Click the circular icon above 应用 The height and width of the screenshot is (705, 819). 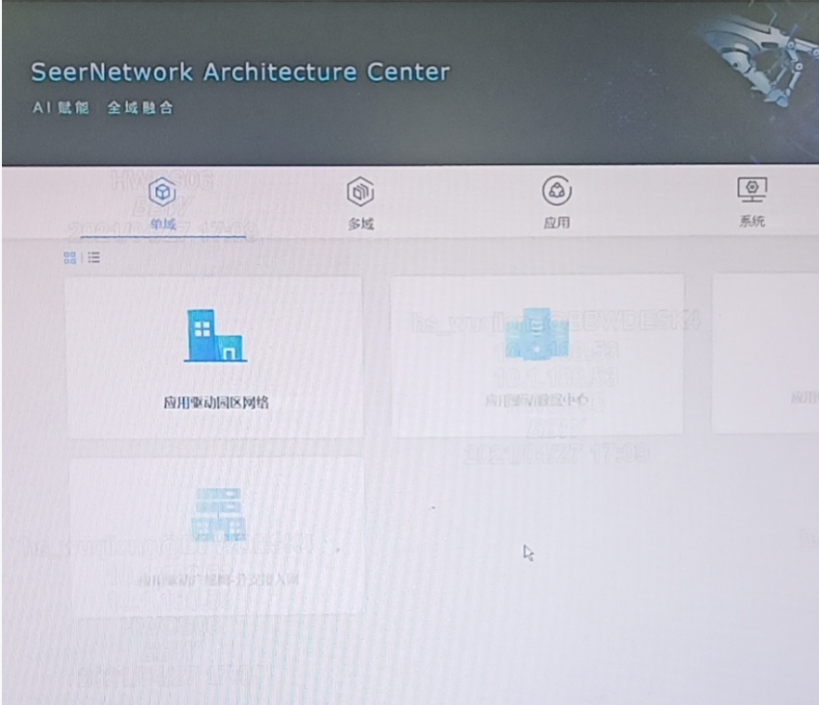tap(557, 190)
